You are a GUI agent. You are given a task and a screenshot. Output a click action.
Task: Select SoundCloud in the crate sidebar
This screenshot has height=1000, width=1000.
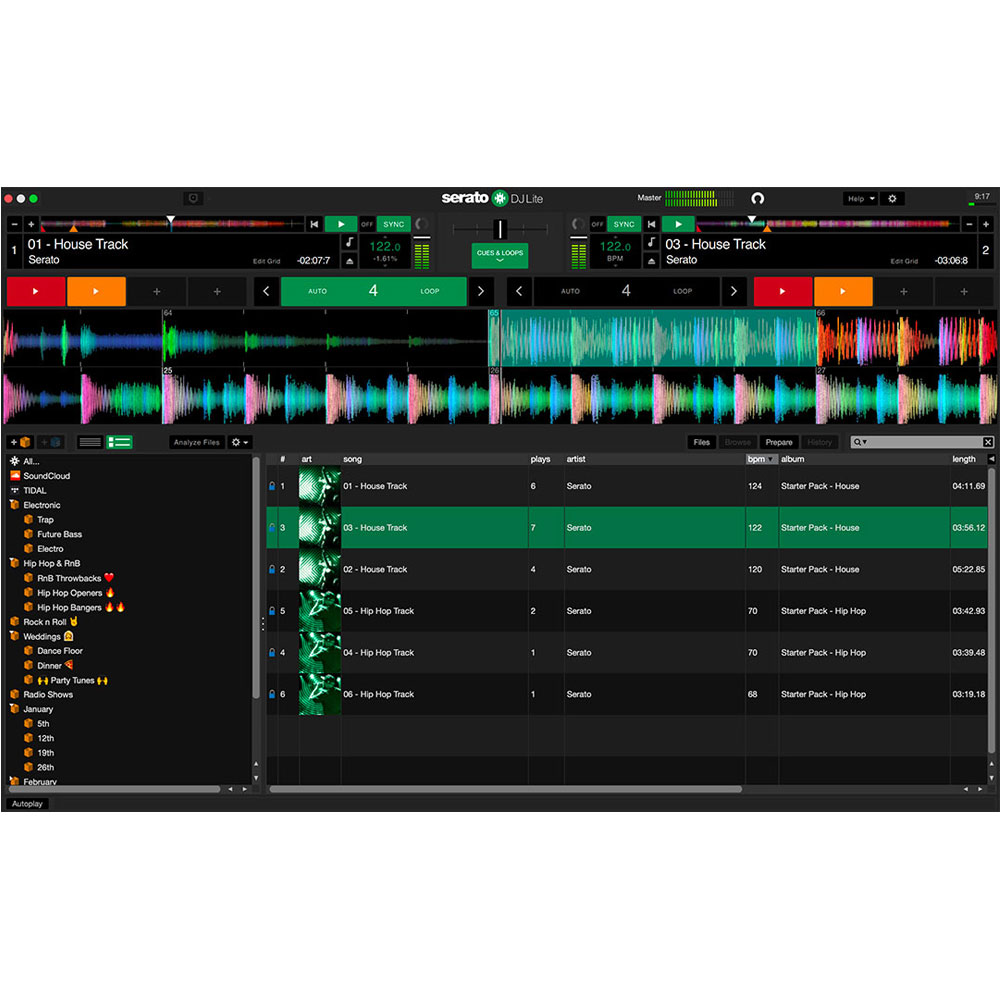pyautogui.click(x=47, y=476)
